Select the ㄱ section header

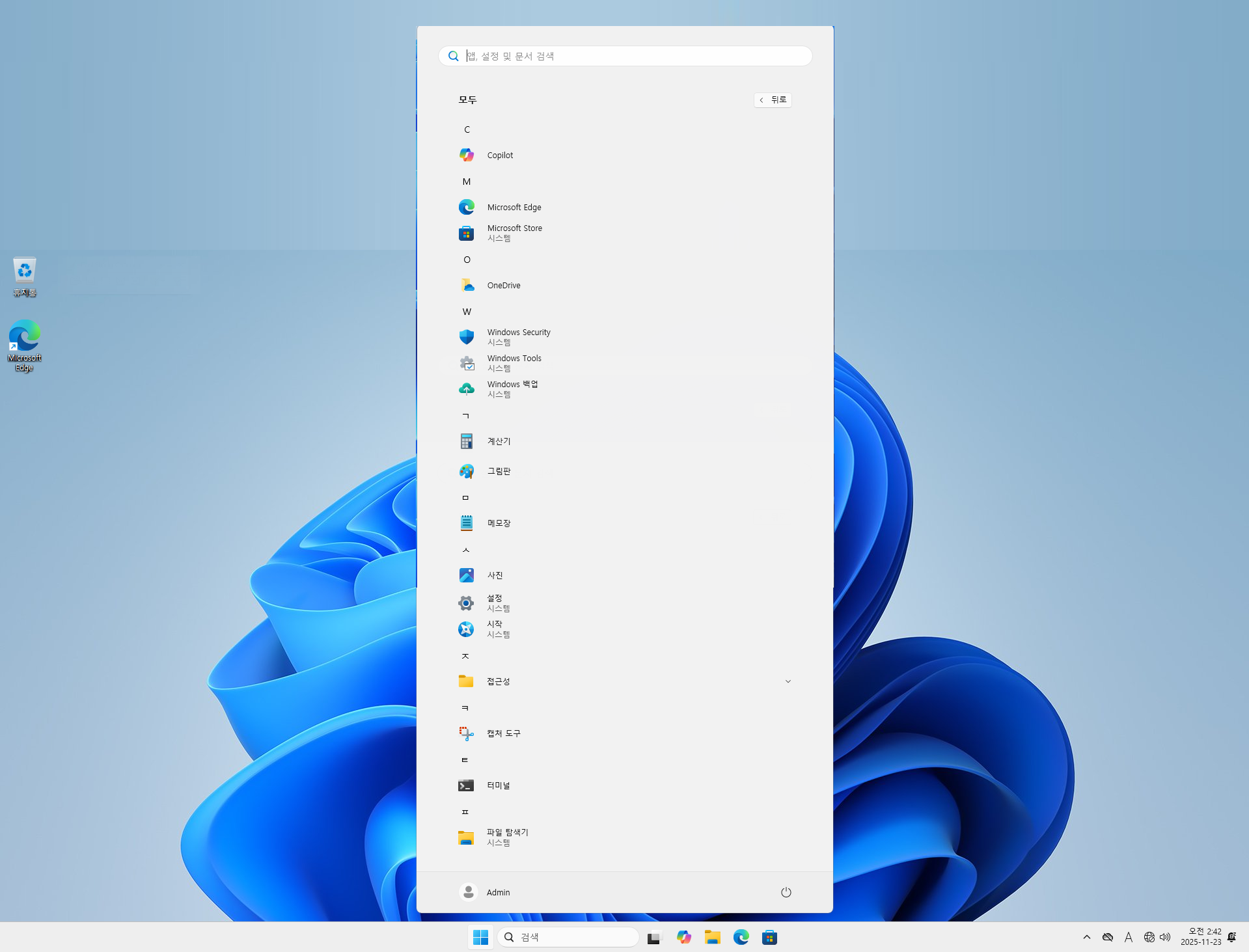tap(465, 416)
